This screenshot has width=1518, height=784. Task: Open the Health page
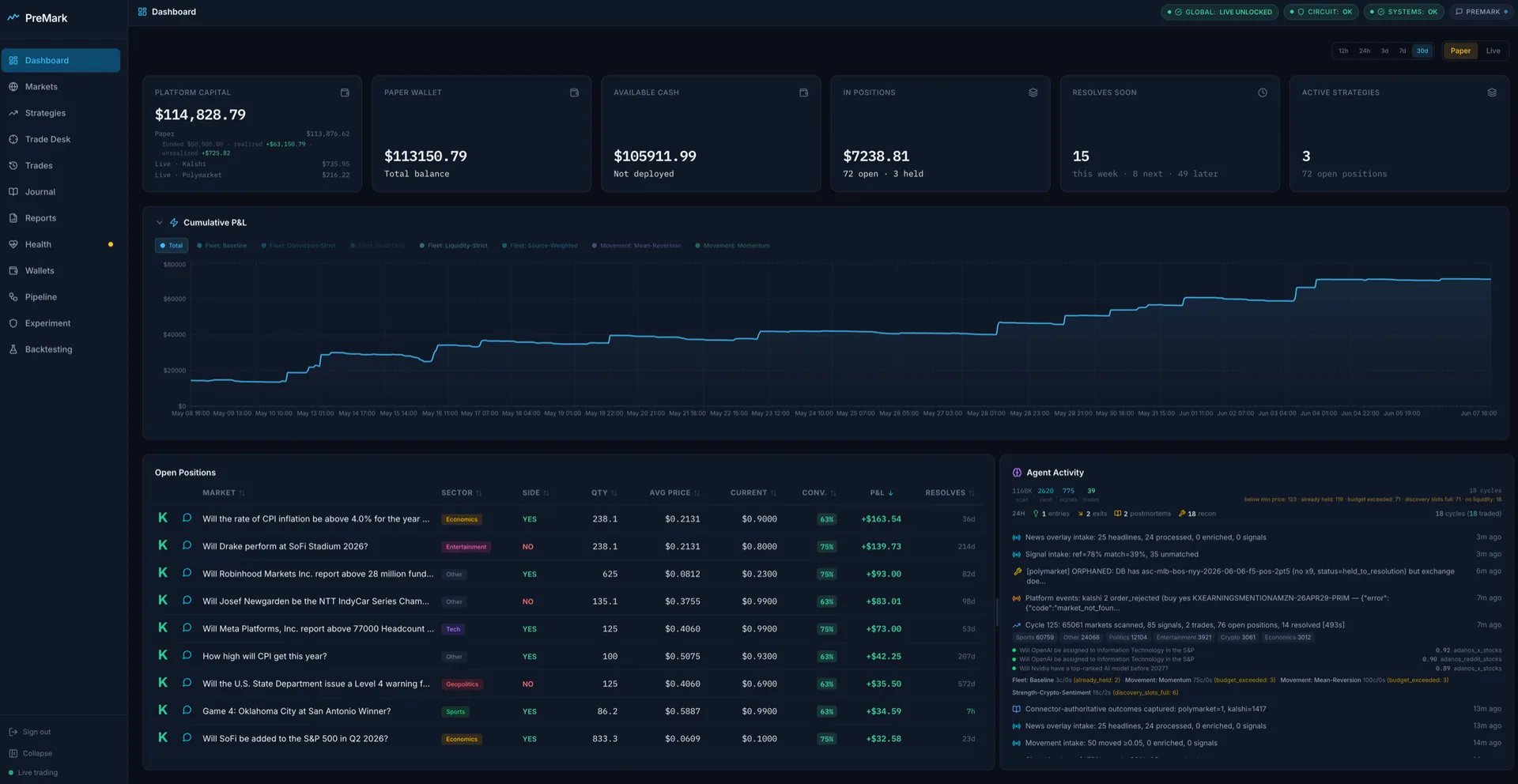click(61, 244)
